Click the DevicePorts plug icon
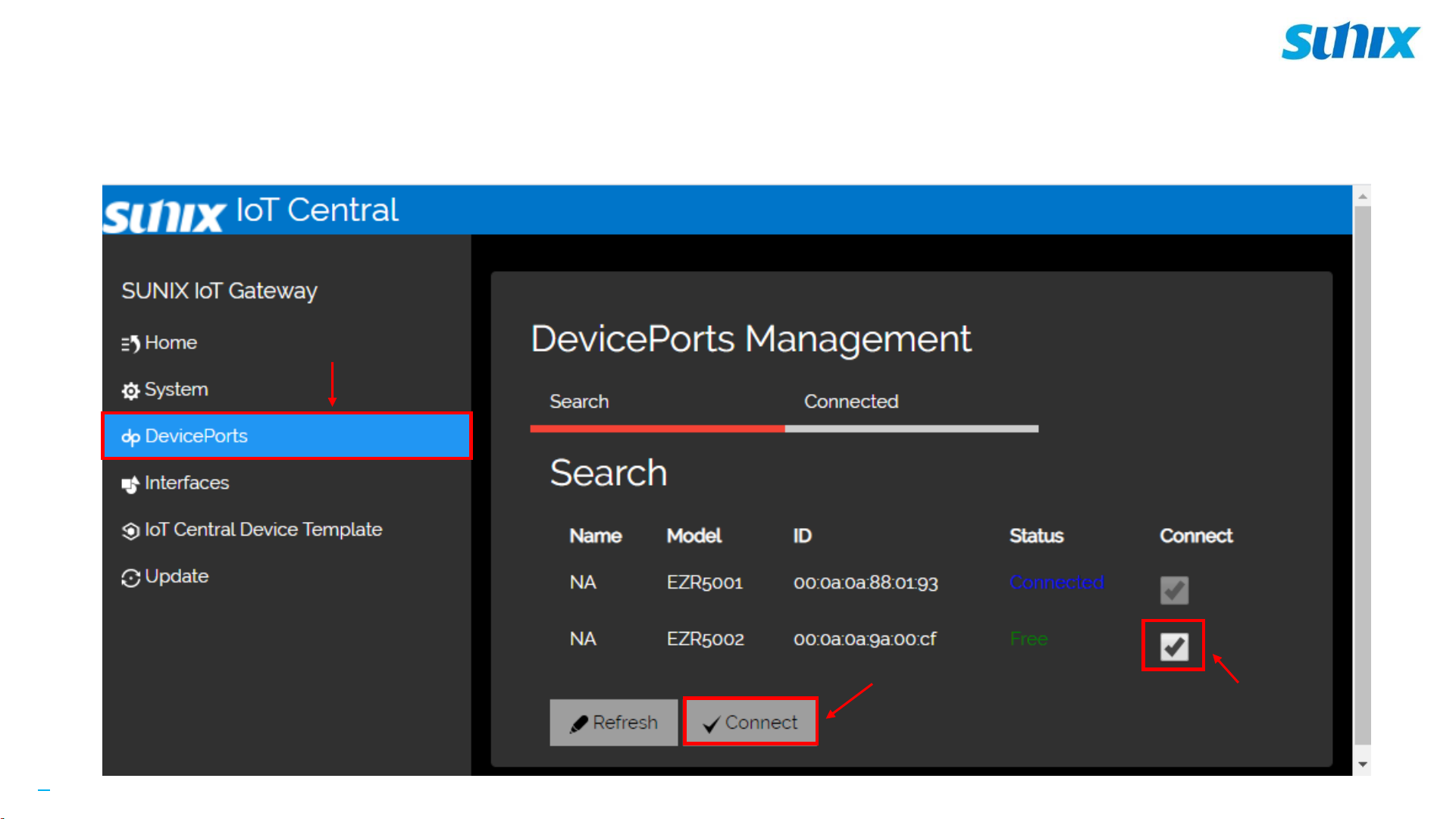Image resolution: width=1456 pixels, height=819 pixels. [x=130, y=437]
